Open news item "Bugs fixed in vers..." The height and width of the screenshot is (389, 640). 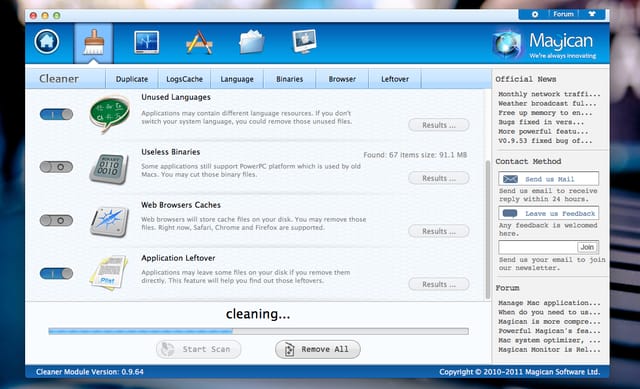tap(541, 122)
